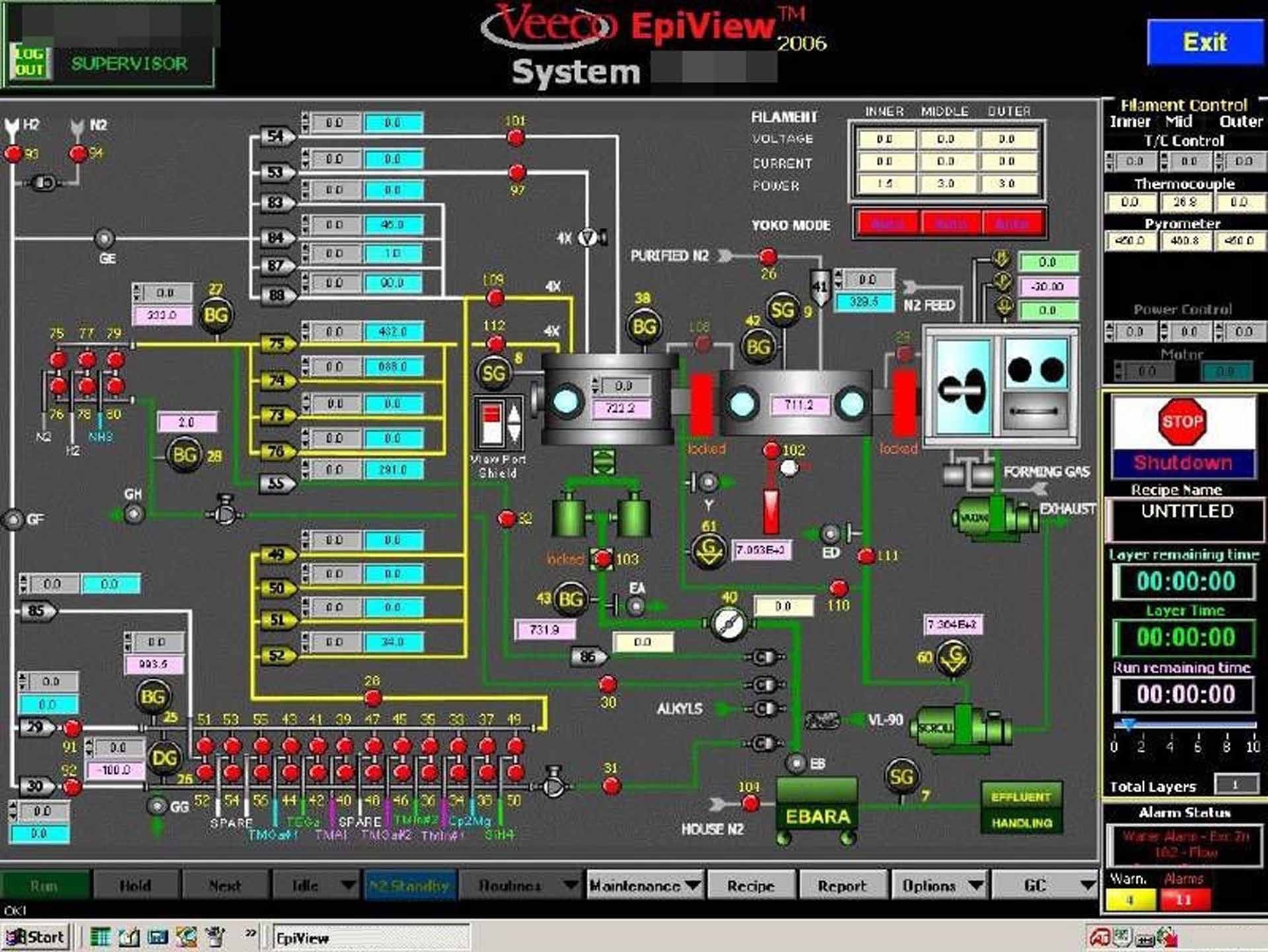The width and height of the screenshot is (1268, 952).
Task: Click the GH regulator symbol
Action: [x=134, y=513]
